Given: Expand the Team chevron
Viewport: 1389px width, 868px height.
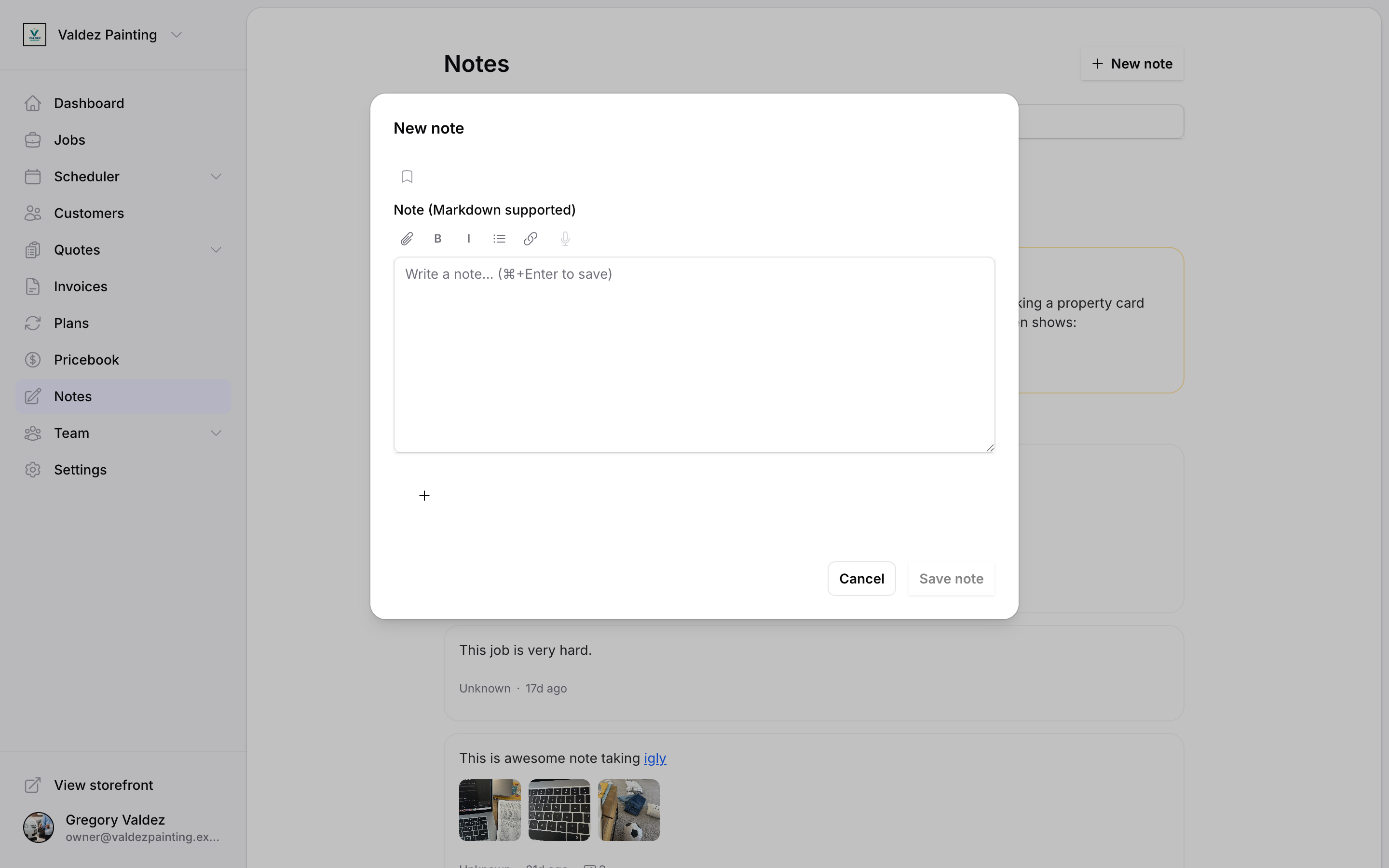Looking at the screenshot, I should (216, 434).
